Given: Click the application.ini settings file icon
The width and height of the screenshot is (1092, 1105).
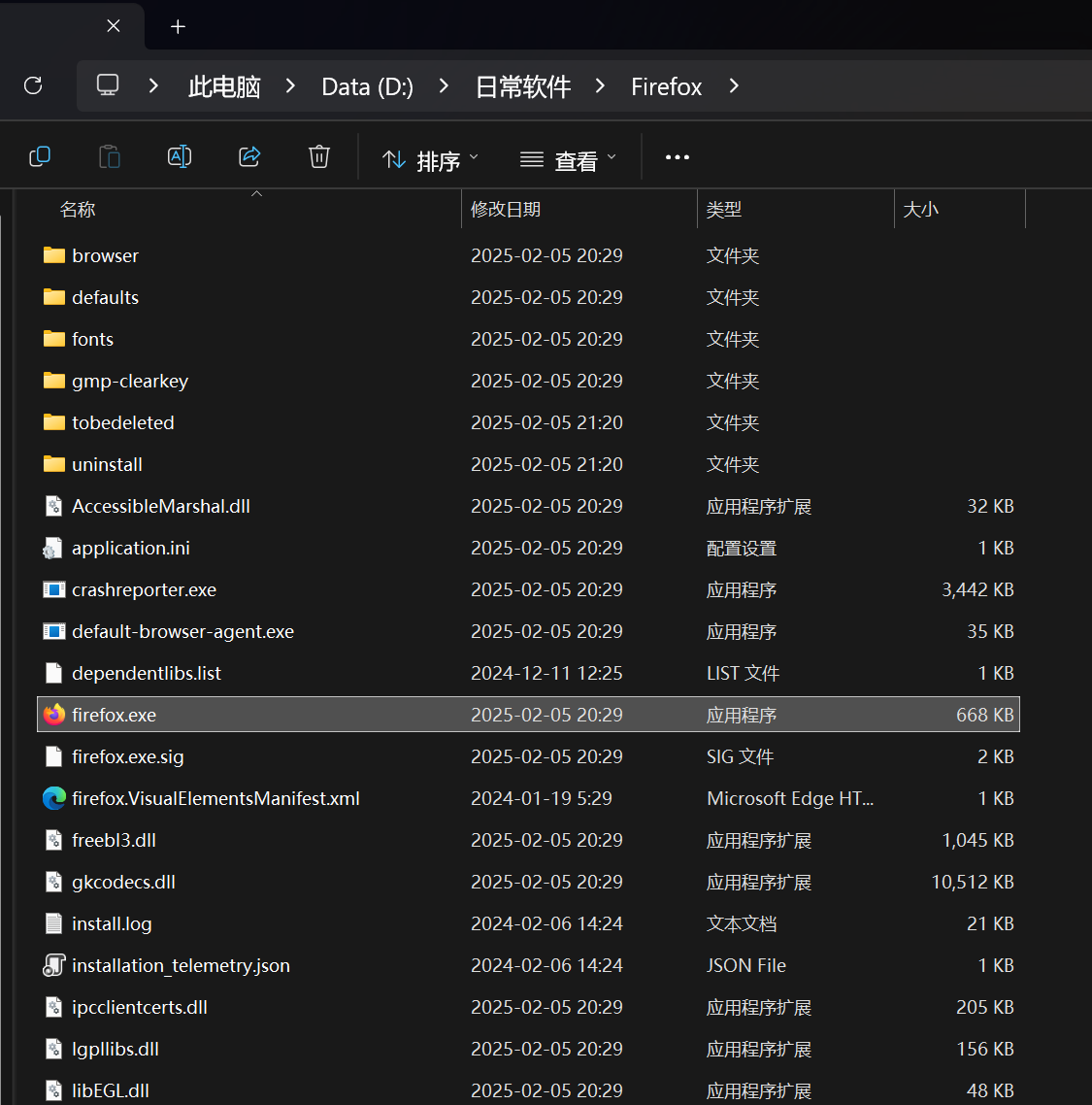Looking at the screenshot, I should coord(52,548).
